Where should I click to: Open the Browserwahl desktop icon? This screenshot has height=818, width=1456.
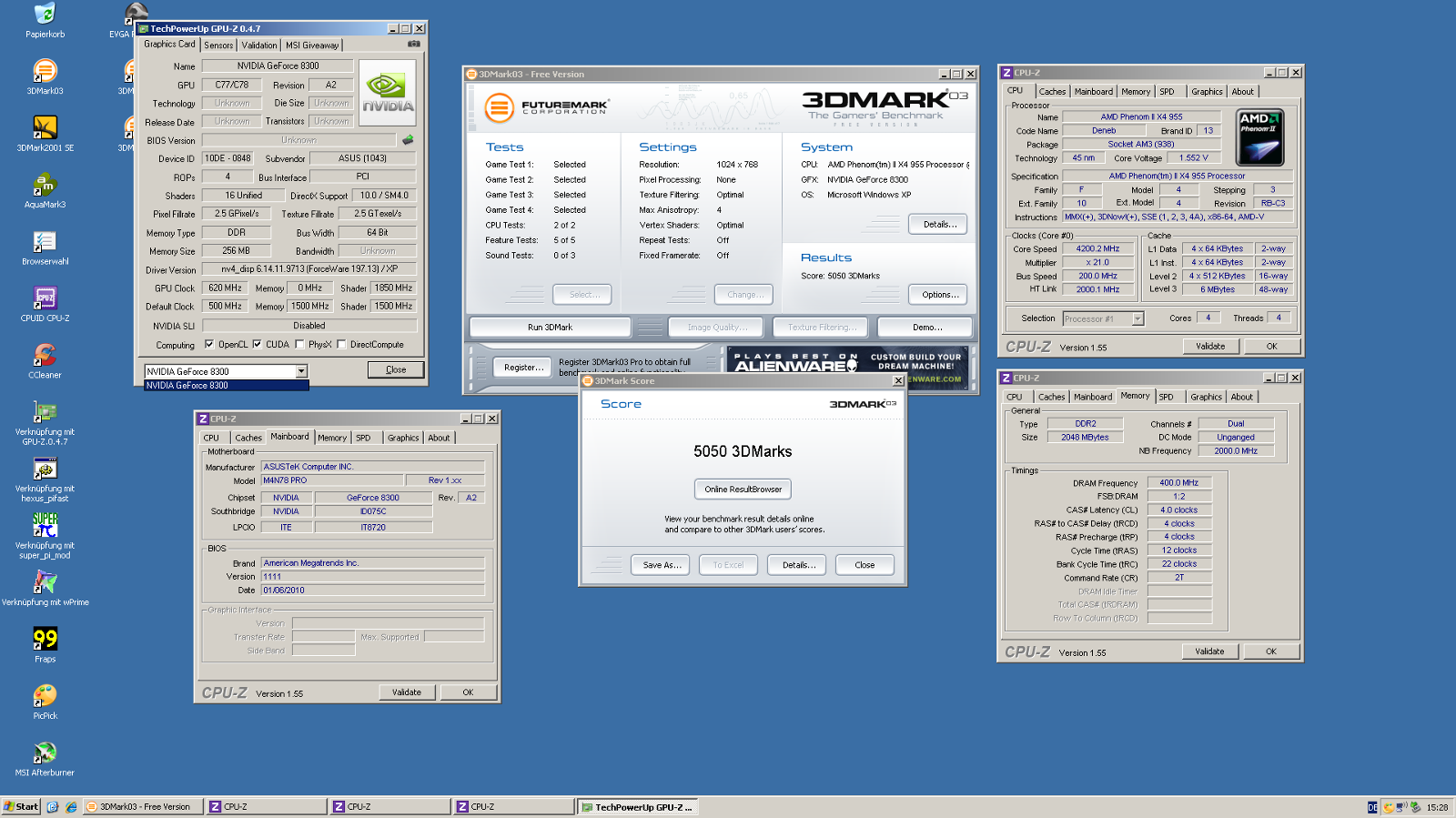[x=45, y=241]
